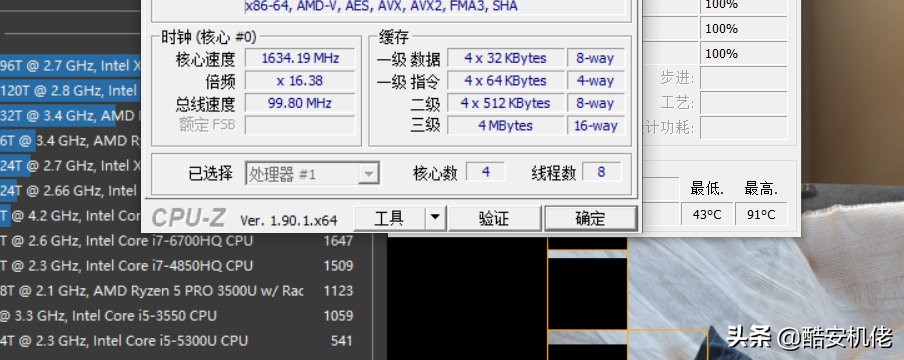This screenshot has height=360, width=904.
Task: Click the empty 额定 FSB field
Action: (300, 125)
